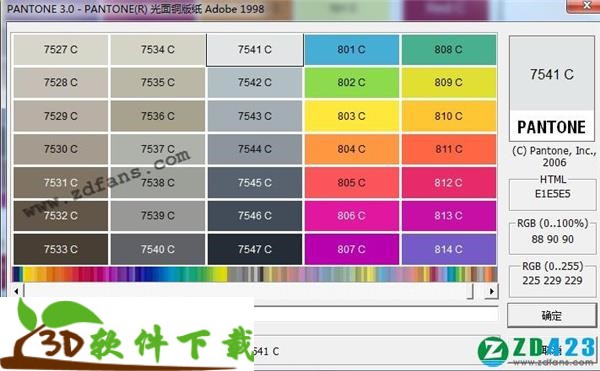Pick the 7547 C near-black swatch
The image size is (600, 371).
coord(255,249)
